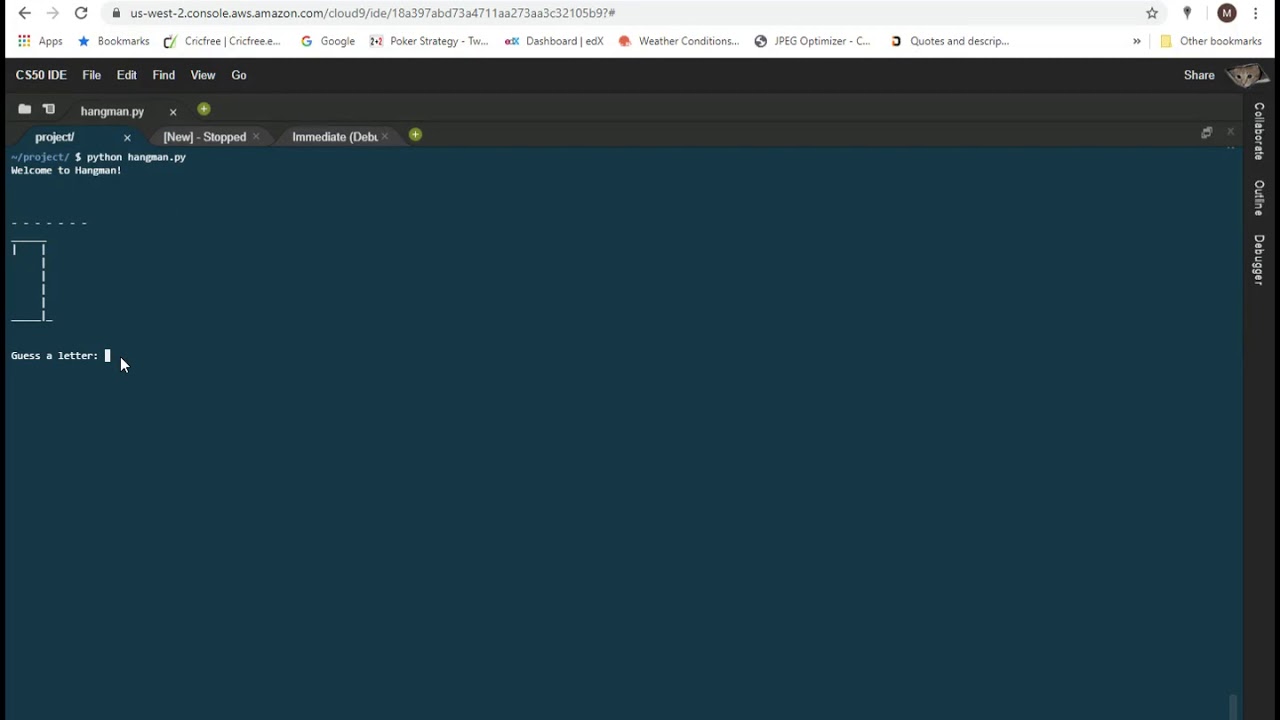Open the Find menu
The width and height of the screenshot is (1280, 720).
(x=163, y=75)
